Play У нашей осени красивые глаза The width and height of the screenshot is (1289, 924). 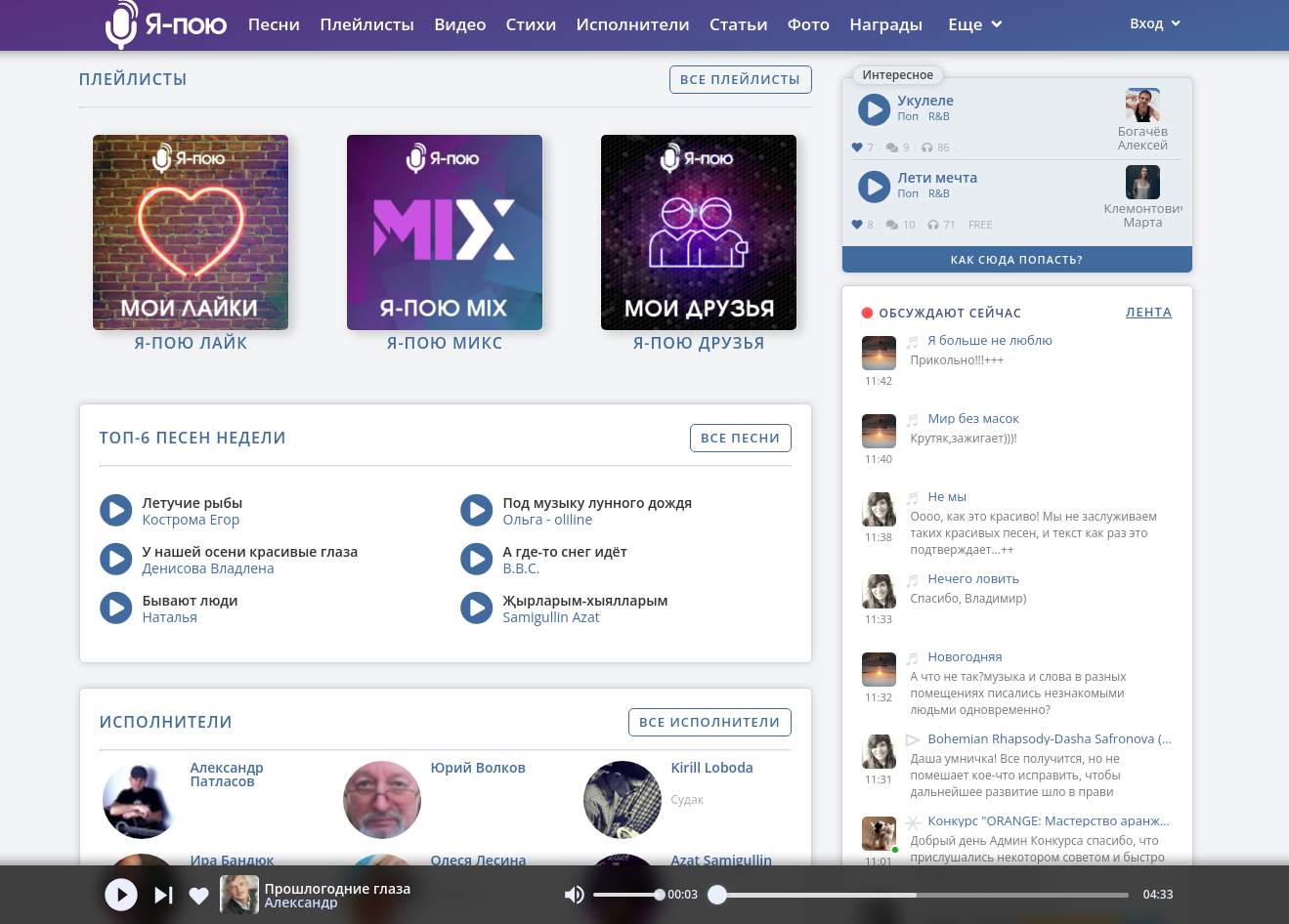point(115,559)
